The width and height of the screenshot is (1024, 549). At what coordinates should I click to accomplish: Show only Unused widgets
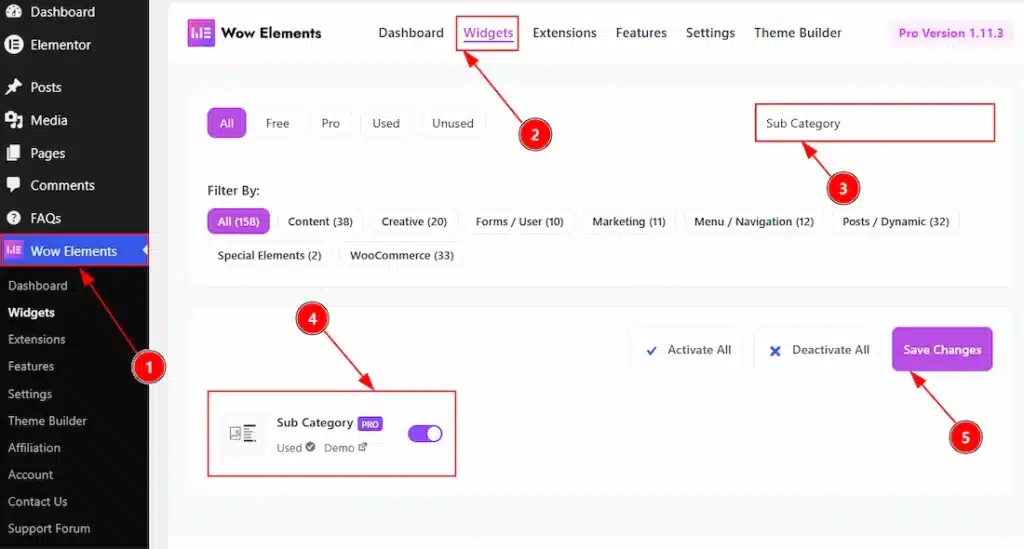[x=453, y=123]
